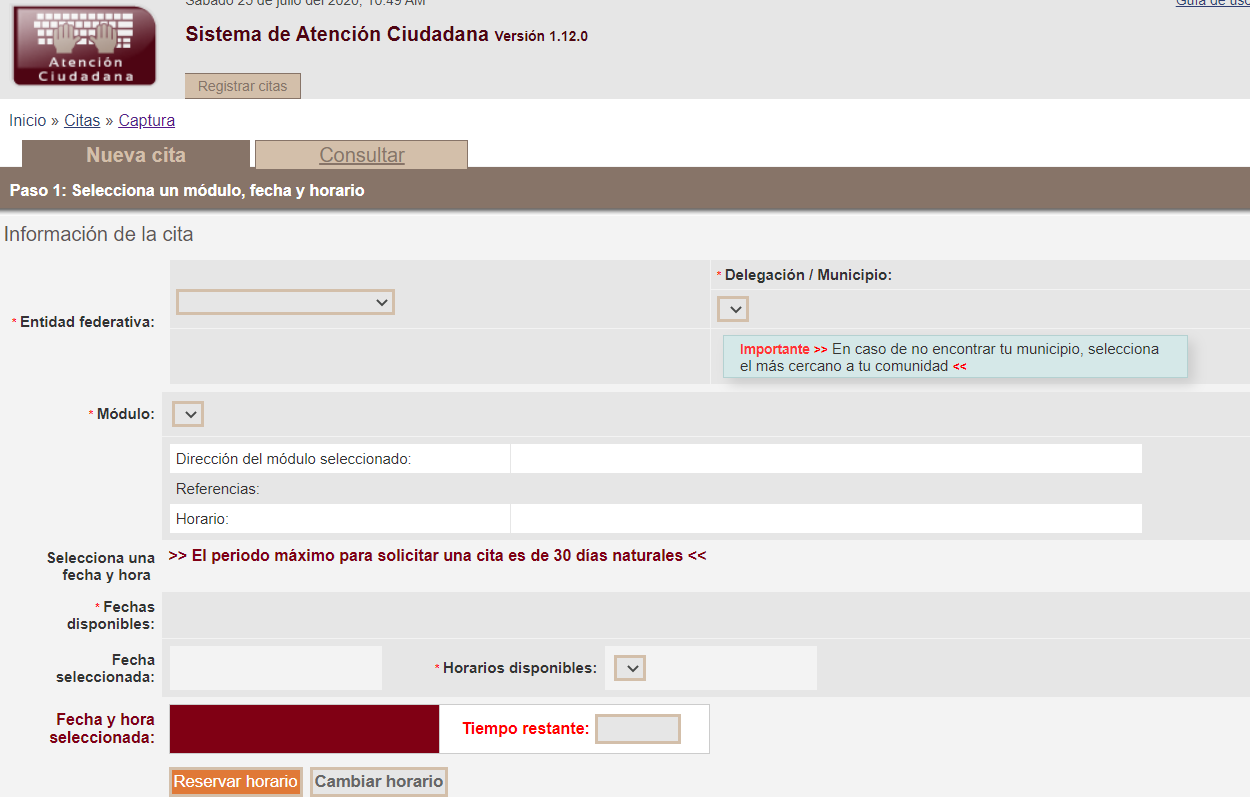This screenshot has height=797, width=1250.
Task: Click the 'Versión 1.12.0' text
Action: click(541, 36)
